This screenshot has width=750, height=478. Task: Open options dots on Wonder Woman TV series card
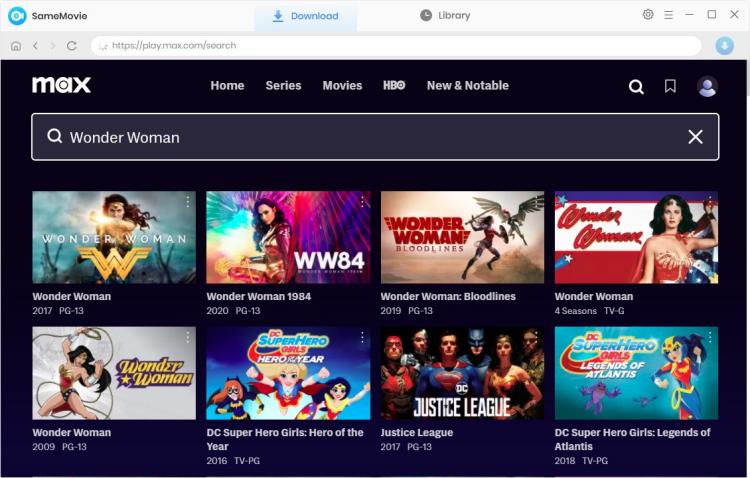[710, 201]
